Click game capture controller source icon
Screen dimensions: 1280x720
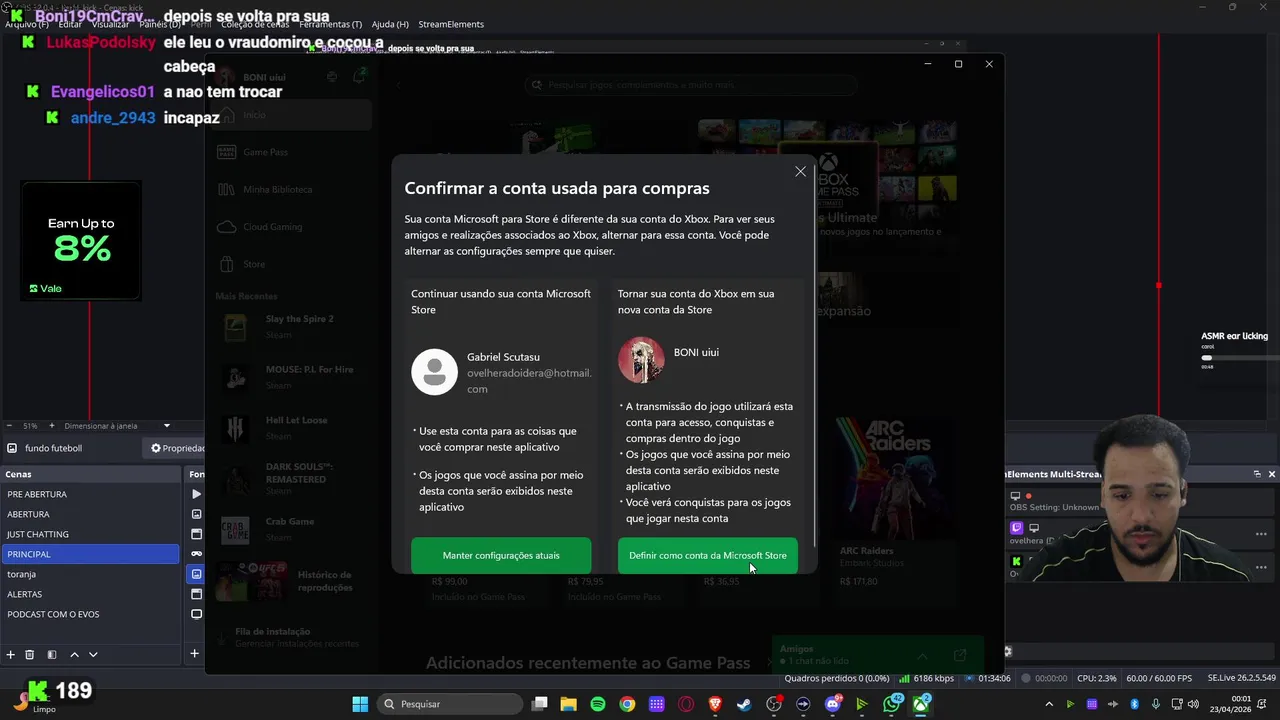pos(196,554)
